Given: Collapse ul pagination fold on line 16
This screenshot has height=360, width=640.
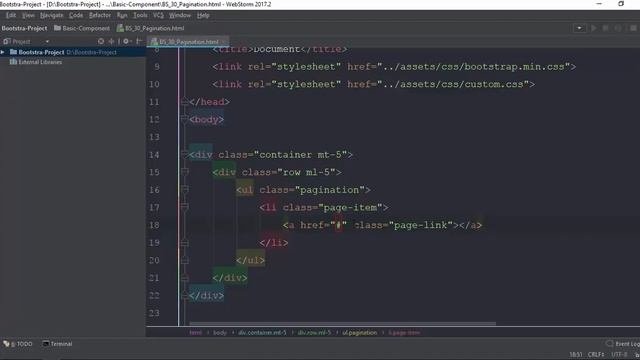Looking at the screenshot, I should tap(184, 189).
